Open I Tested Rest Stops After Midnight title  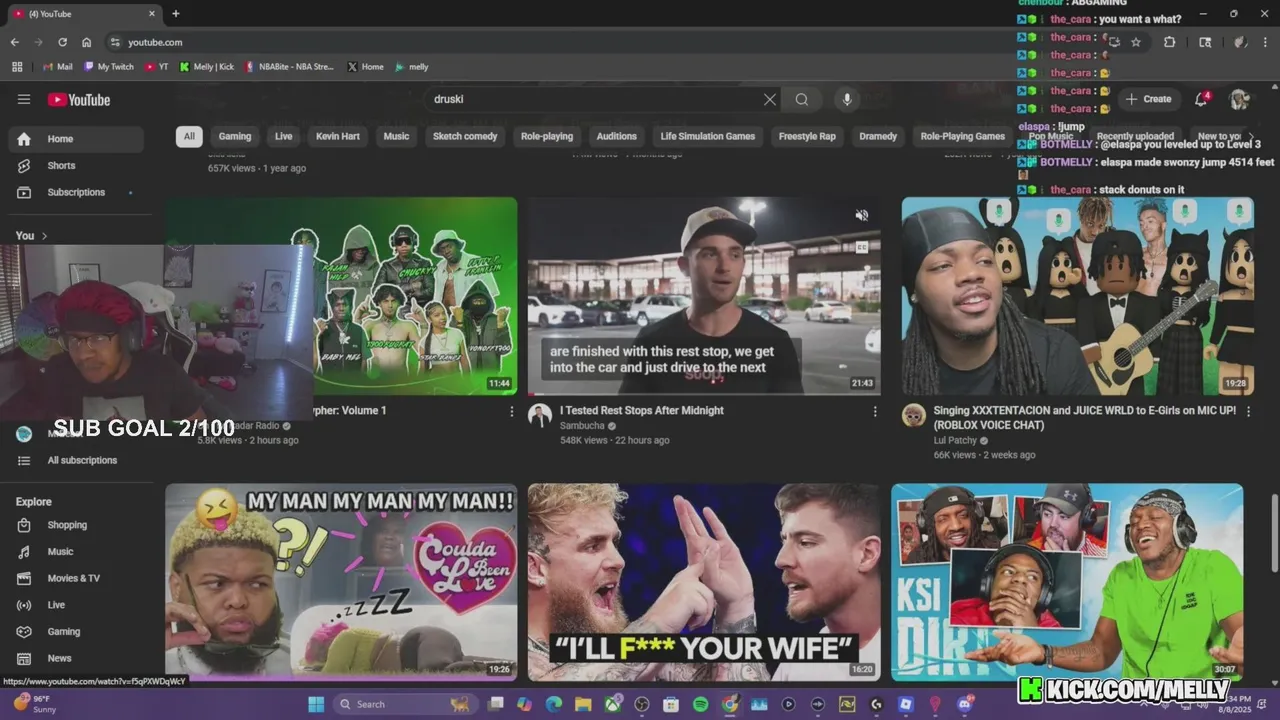point(642,411)
